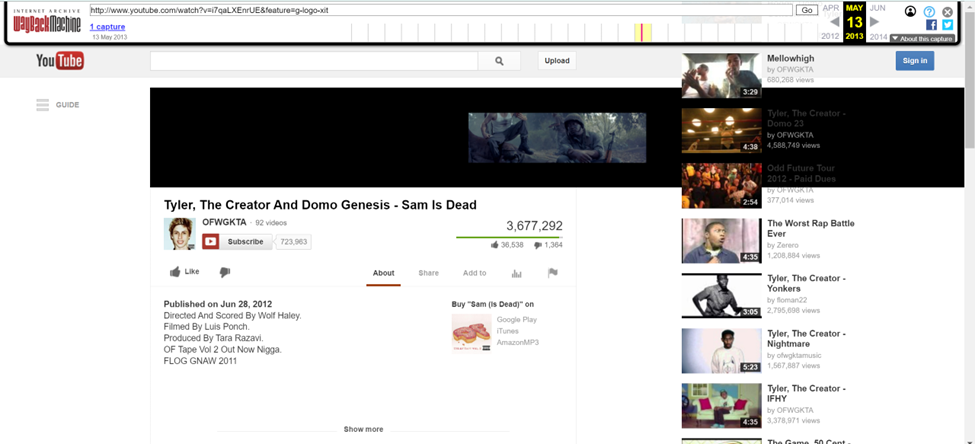Share capture on Facebook icon

click(x=931, y=25)
